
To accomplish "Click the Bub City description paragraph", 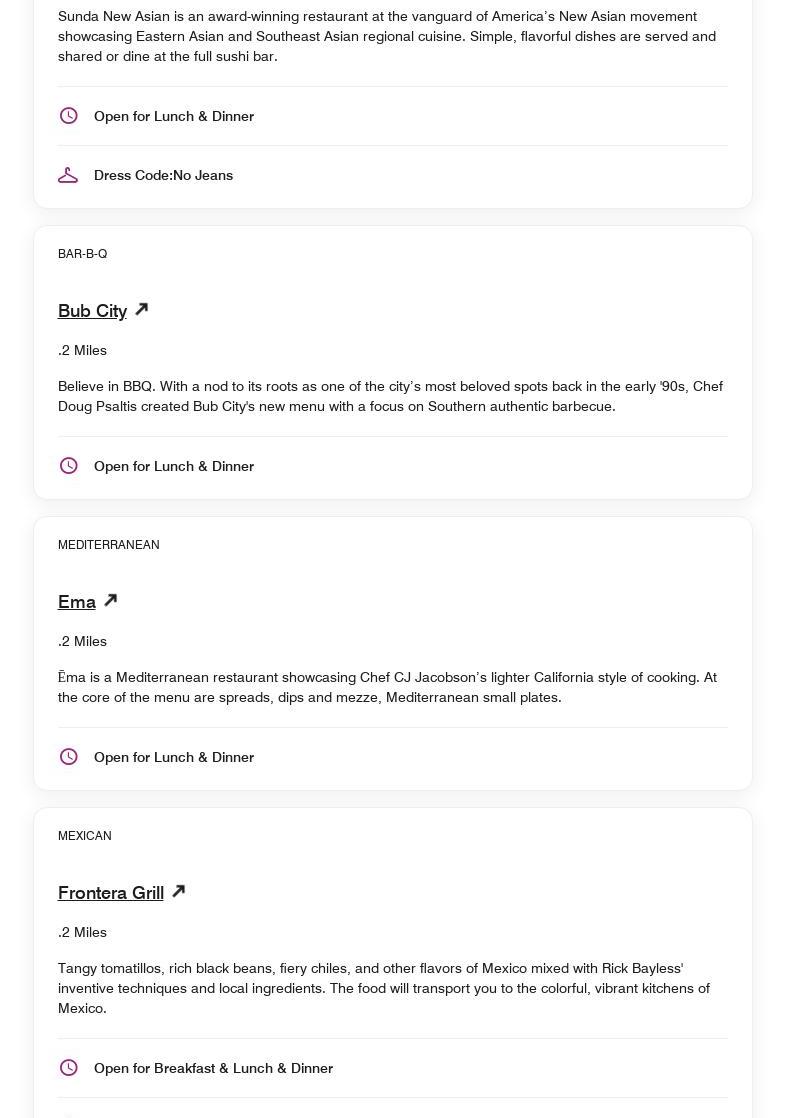I will [x=390, y=396].
